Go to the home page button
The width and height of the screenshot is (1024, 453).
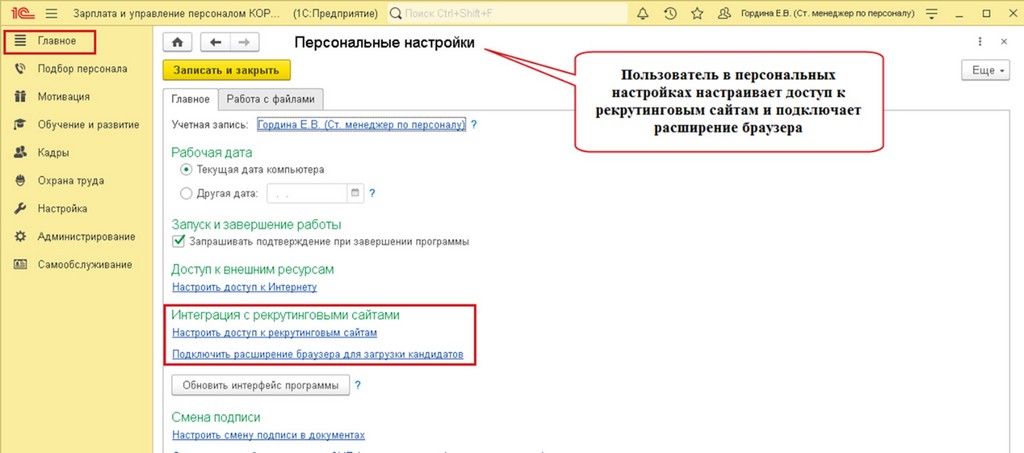coord(178,42)
